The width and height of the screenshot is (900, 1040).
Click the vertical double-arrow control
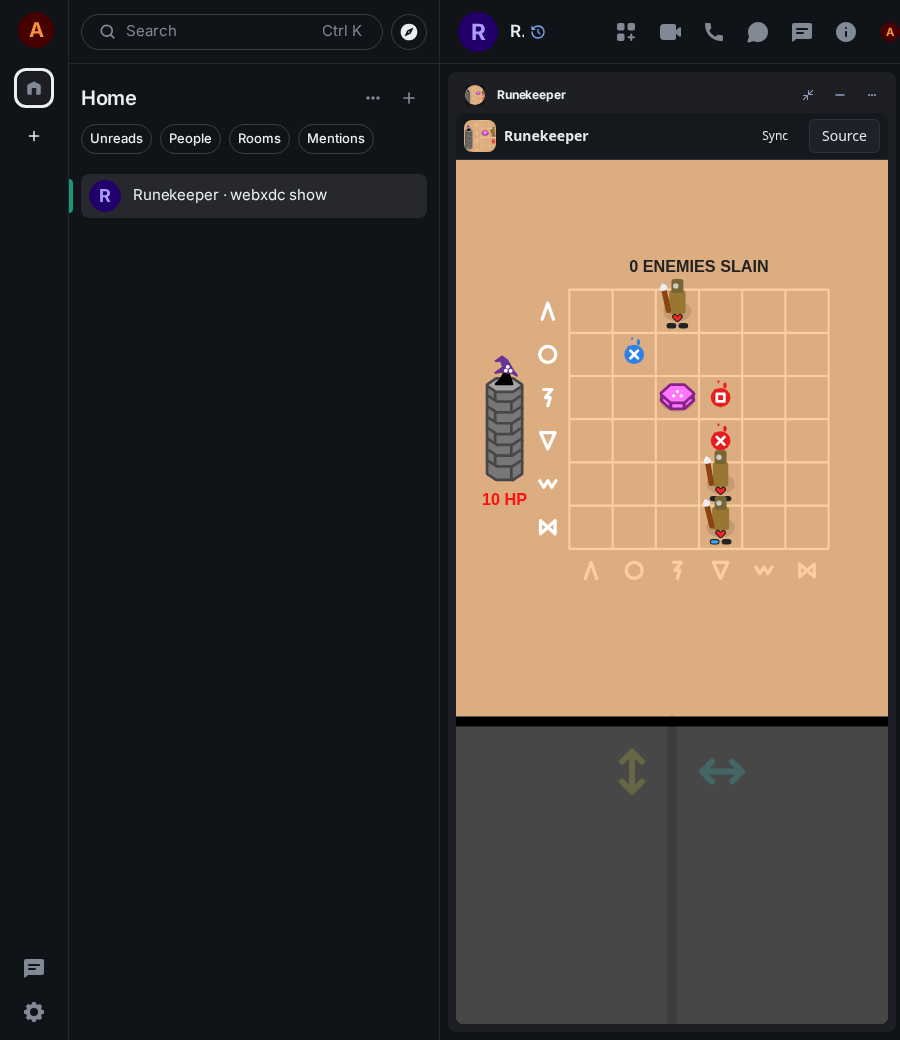pos(631,771)
